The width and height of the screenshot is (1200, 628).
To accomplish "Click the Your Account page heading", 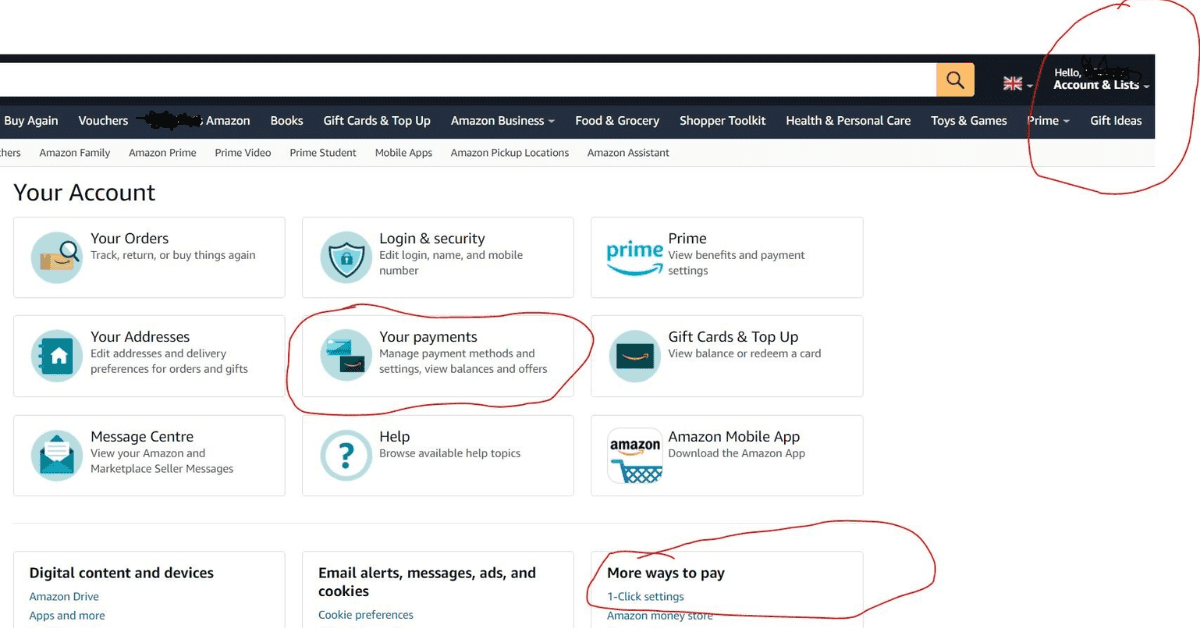I will pyautogui.click(x=85, y=193).
